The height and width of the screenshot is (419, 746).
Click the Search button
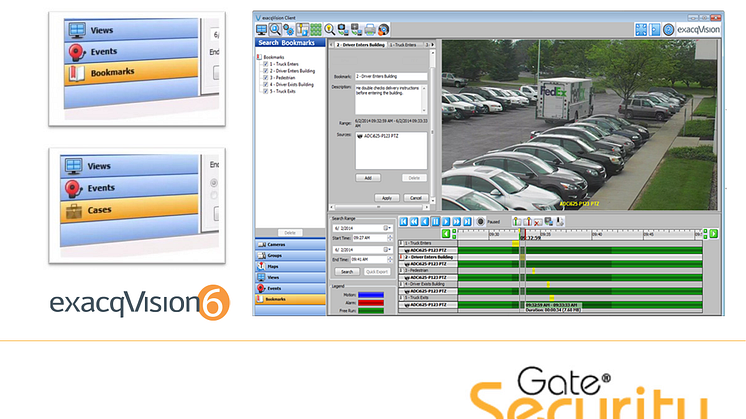(347, 272)
